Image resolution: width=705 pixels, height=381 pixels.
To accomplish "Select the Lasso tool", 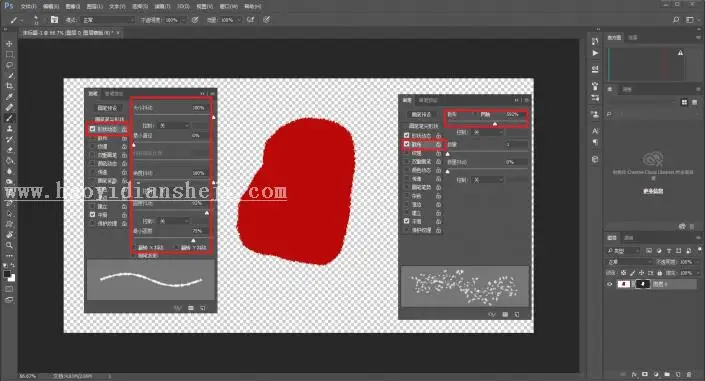I will [x=9, y=65].
